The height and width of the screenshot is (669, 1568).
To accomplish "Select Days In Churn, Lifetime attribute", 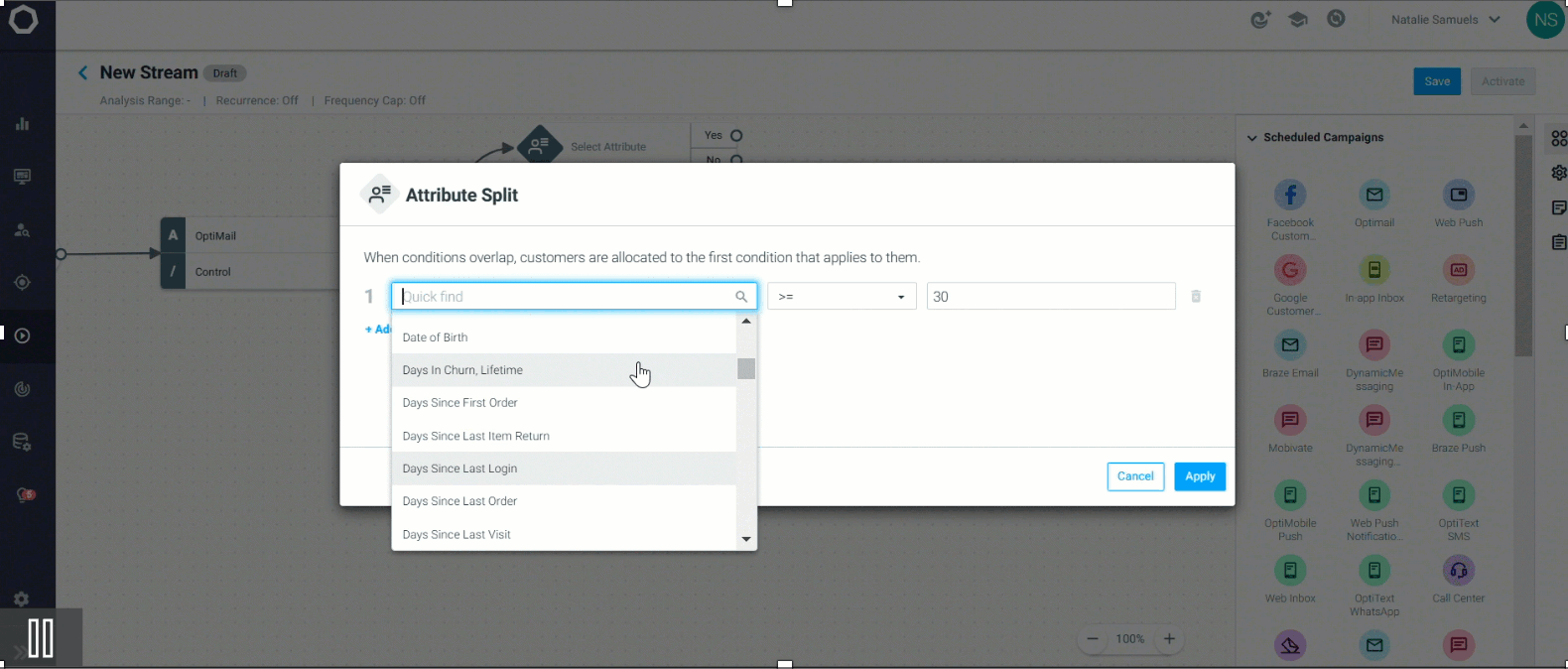I will point(564,370).
